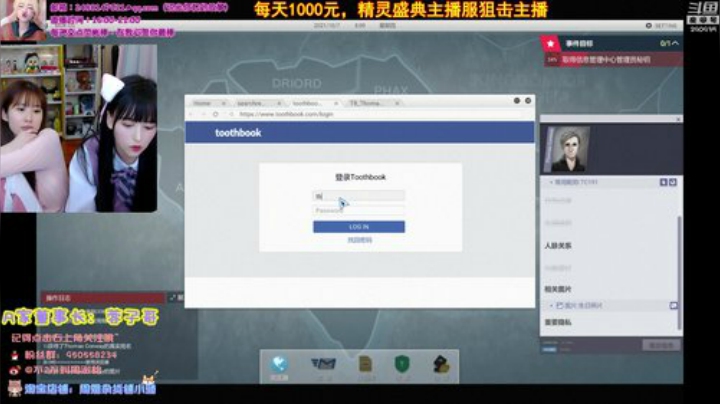Screen dimensions: 720x404
Task: Expand the first profile tree row arrow
Action: click(551, 182)
